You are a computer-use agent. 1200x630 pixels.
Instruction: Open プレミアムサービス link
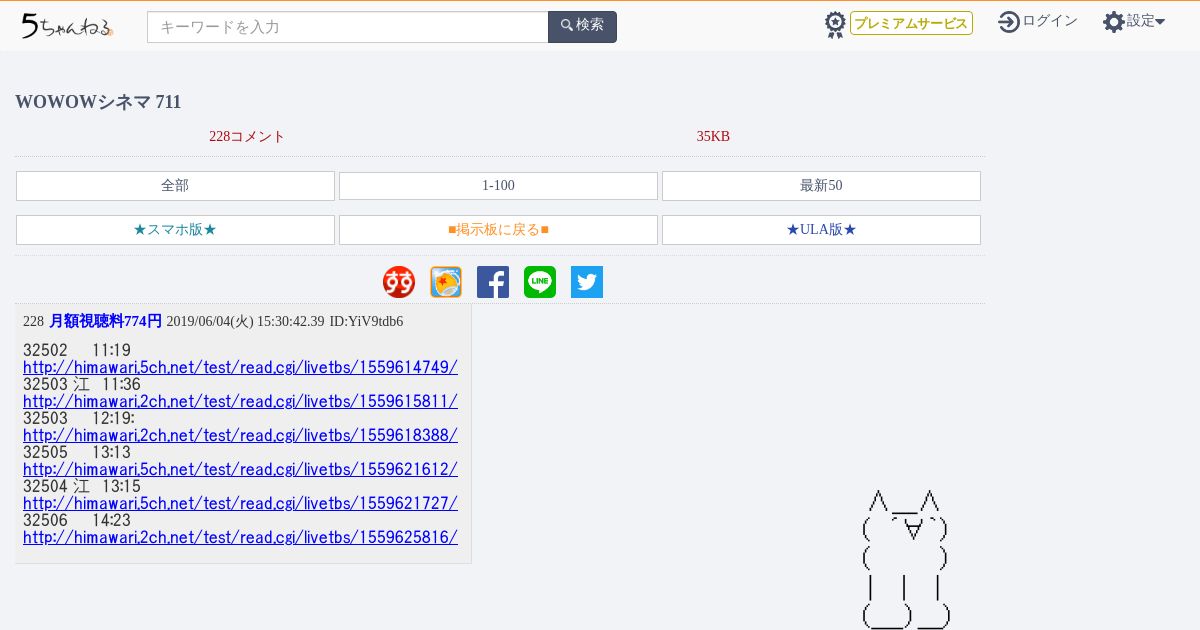tap(911, 23)
